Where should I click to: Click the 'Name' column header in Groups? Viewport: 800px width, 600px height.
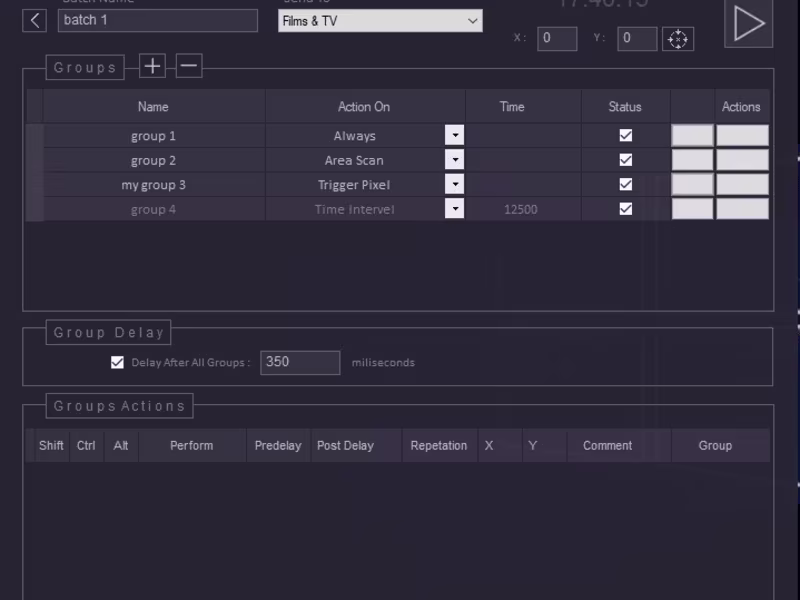(154, 107)
